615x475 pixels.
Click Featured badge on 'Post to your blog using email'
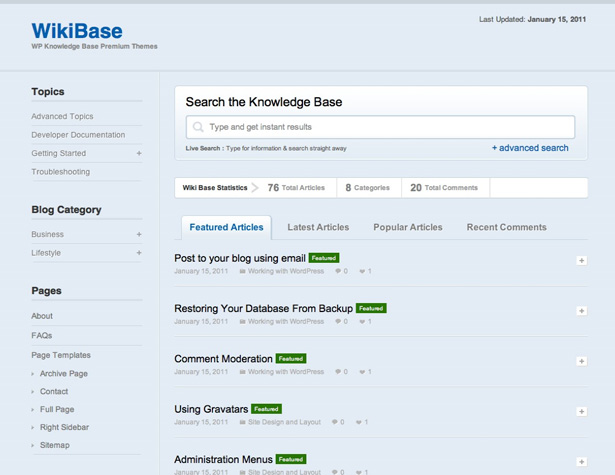tap(324, 258)
